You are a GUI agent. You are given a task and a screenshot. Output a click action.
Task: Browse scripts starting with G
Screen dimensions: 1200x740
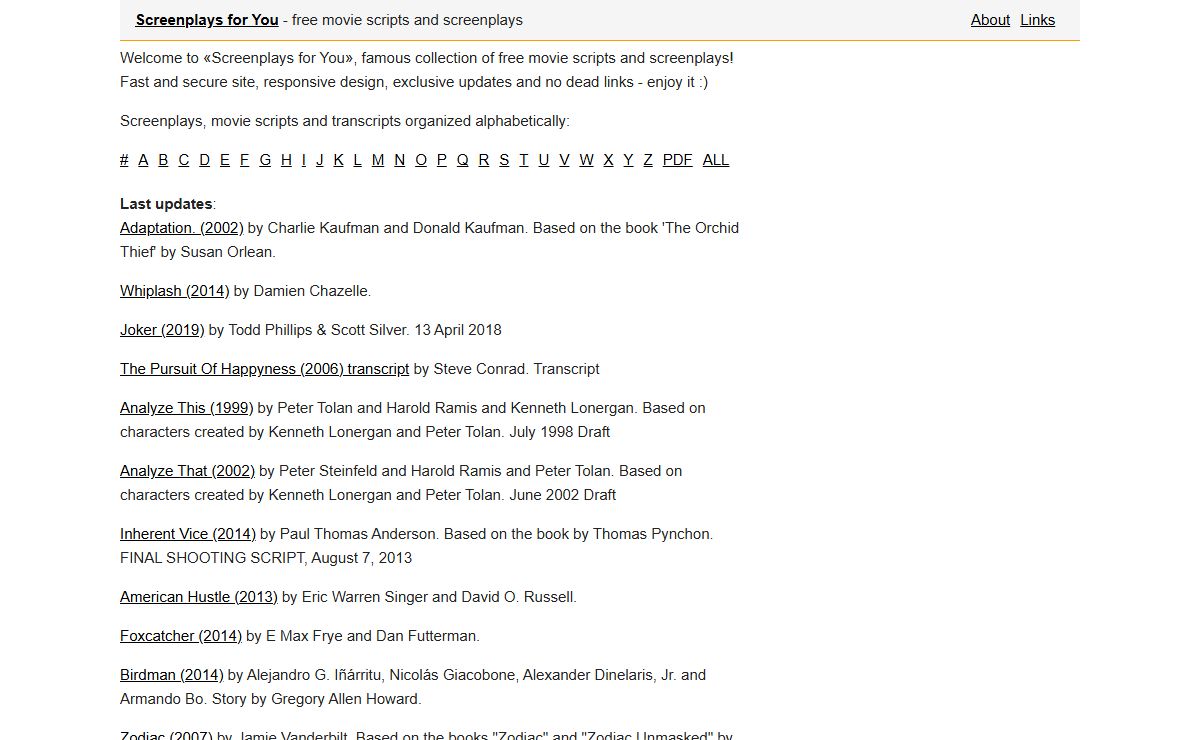[265, 160]
